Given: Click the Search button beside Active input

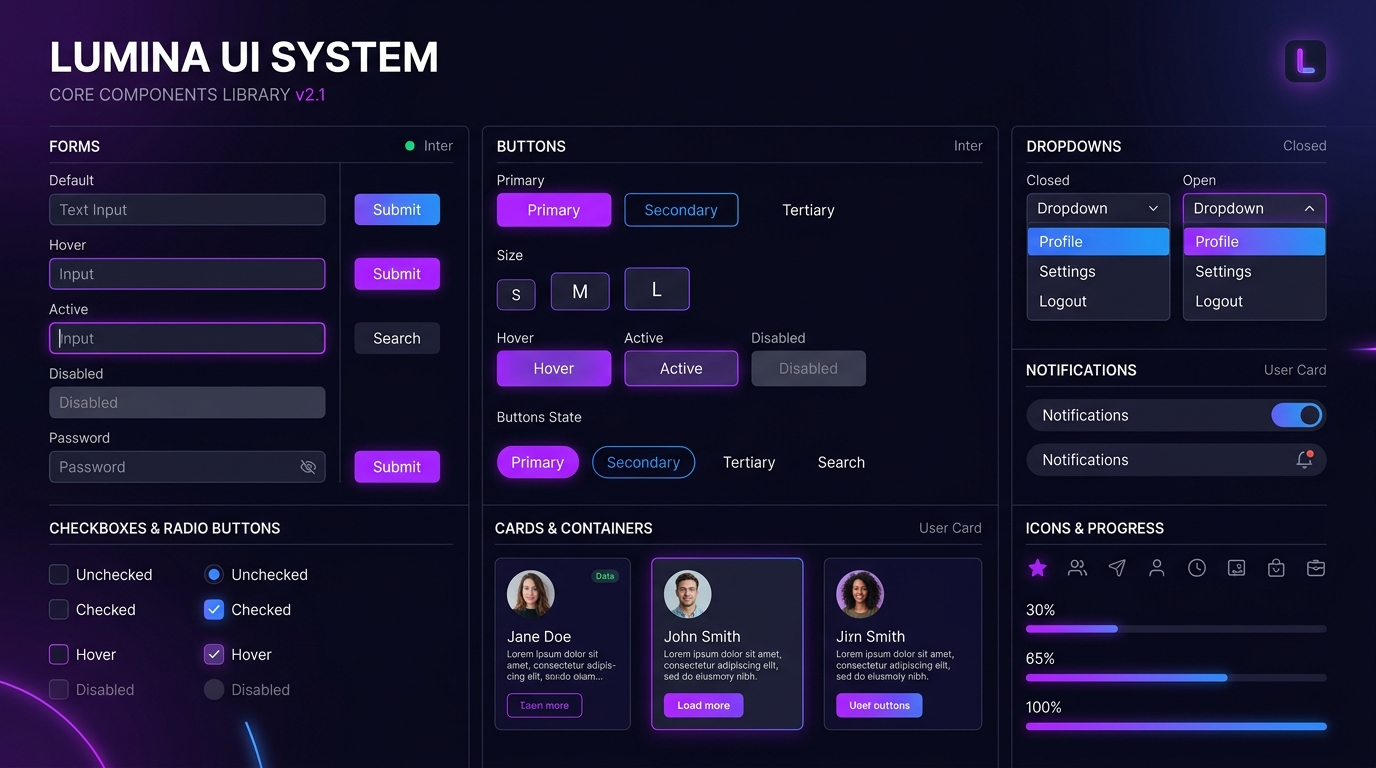Looking at the screenshot, I should 397,338.
